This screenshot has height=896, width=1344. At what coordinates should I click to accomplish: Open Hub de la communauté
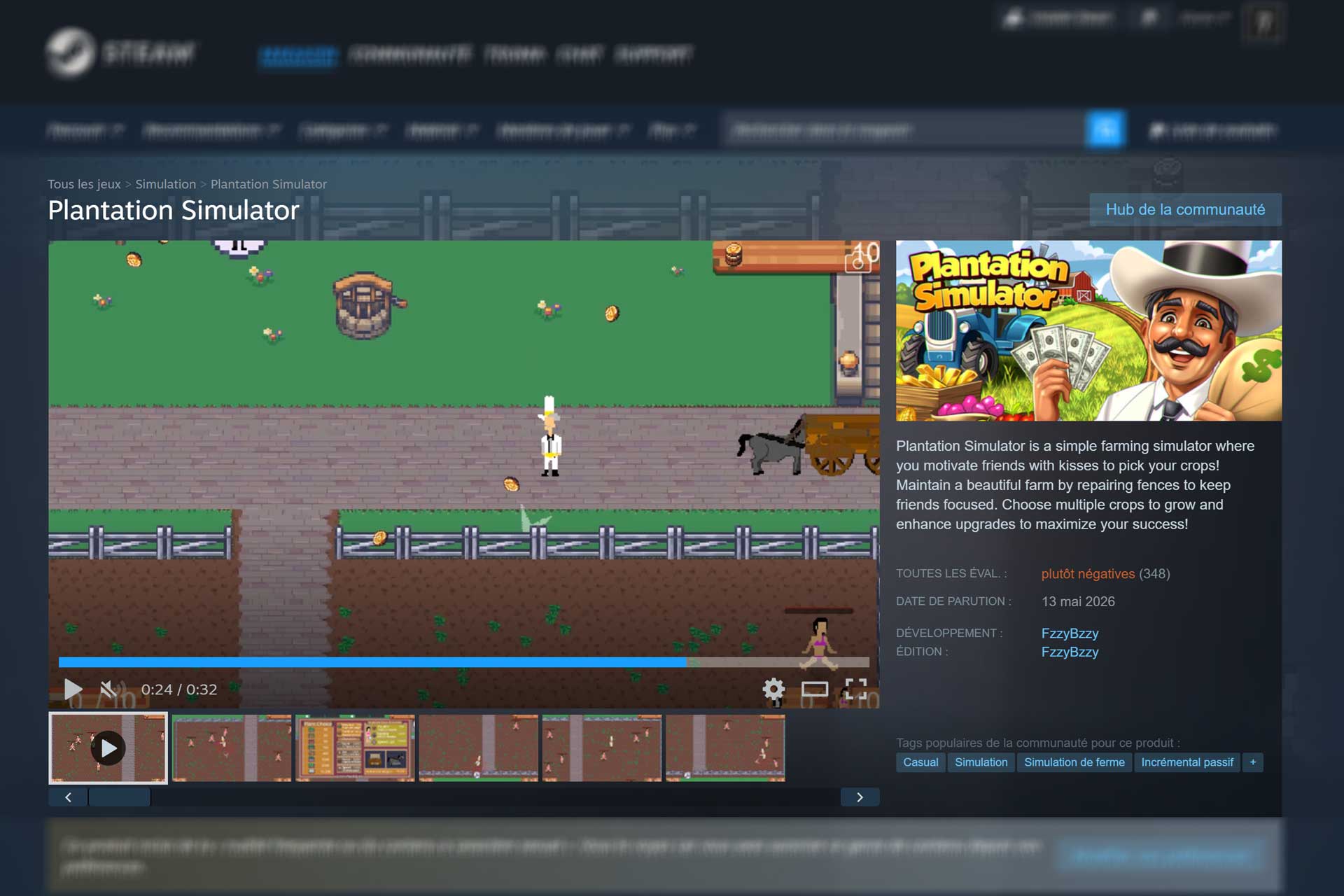[x=1185, y=209]
